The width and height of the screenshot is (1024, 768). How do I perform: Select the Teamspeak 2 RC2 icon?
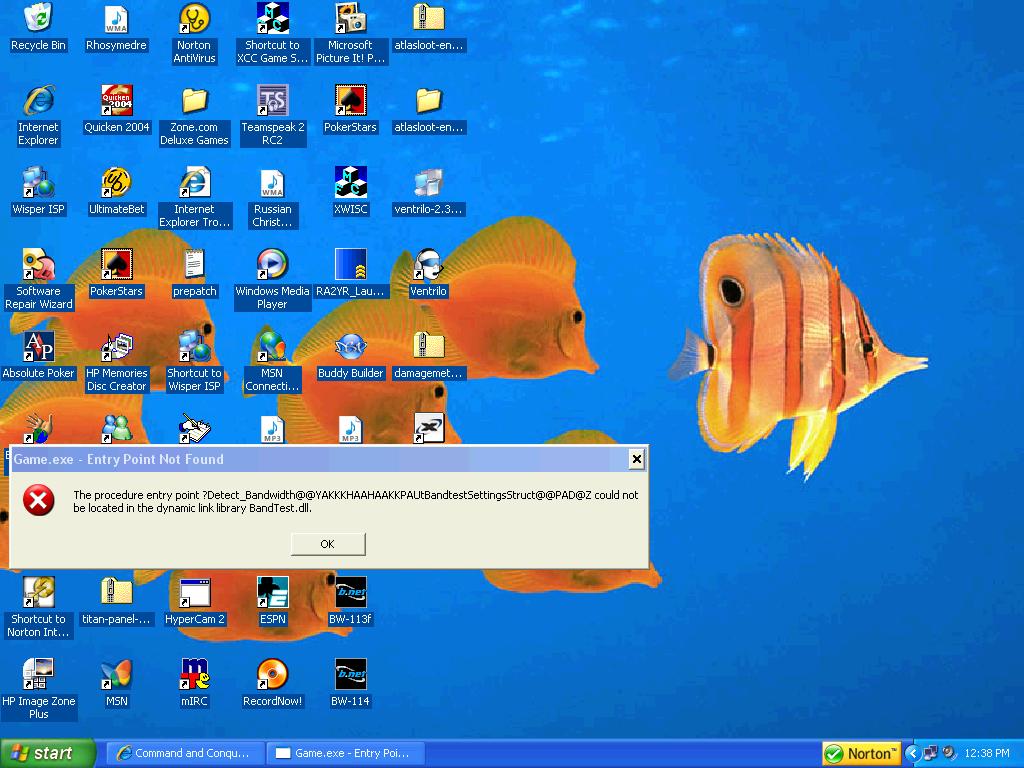coord(272,101)
